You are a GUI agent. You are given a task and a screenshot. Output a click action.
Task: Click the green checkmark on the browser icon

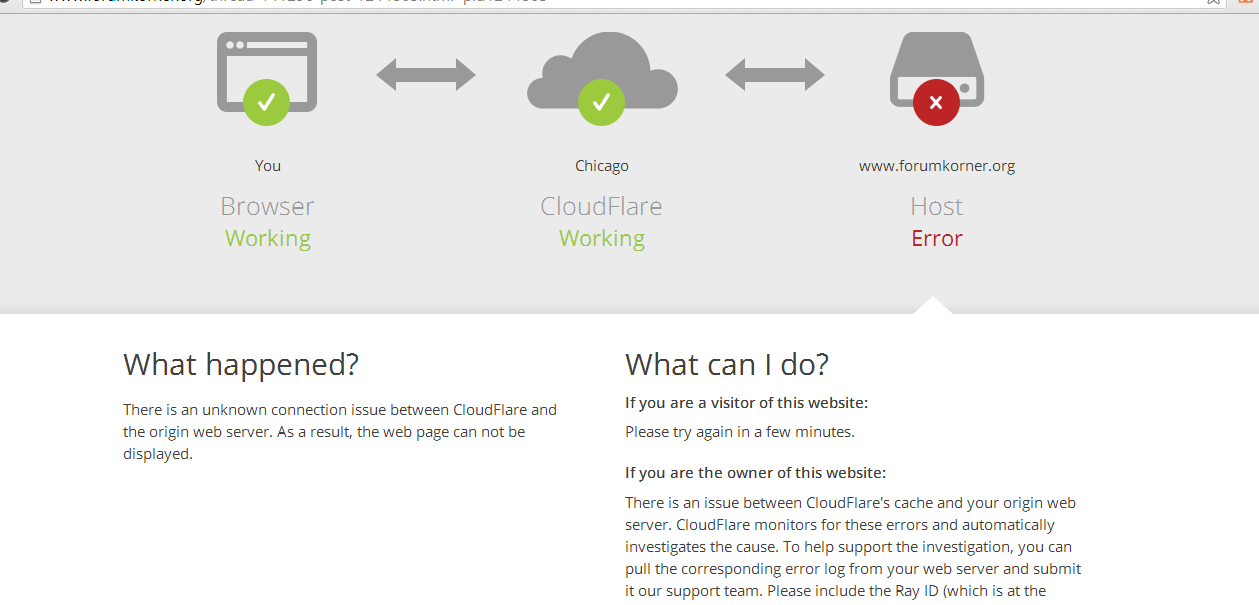pyautogui.click(x=266, y=102)
